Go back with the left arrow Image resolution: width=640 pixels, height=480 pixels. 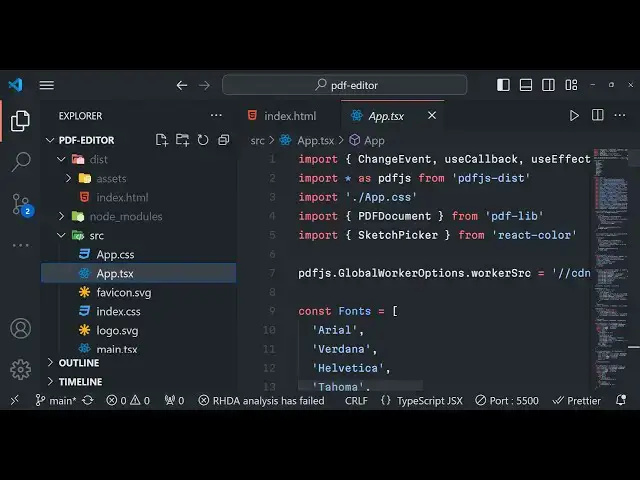pyautogui.click(x=182, y=85)
